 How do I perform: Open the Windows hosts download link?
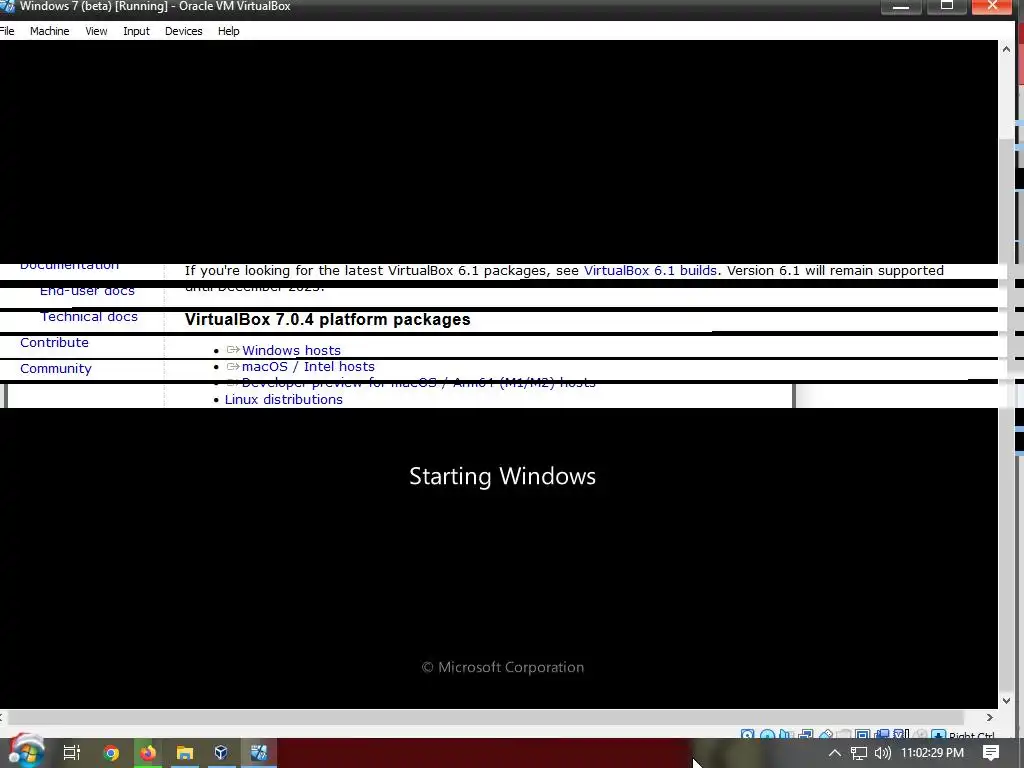tap(291, 350)
